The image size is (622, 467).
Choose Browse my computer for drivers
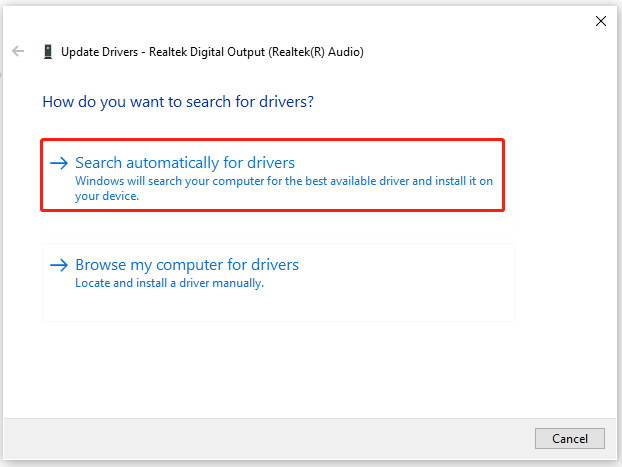[187, 265]
